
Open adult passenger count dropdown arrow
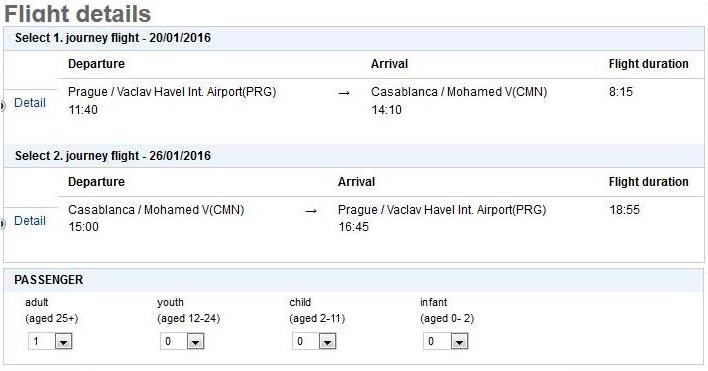click(63, 342)
